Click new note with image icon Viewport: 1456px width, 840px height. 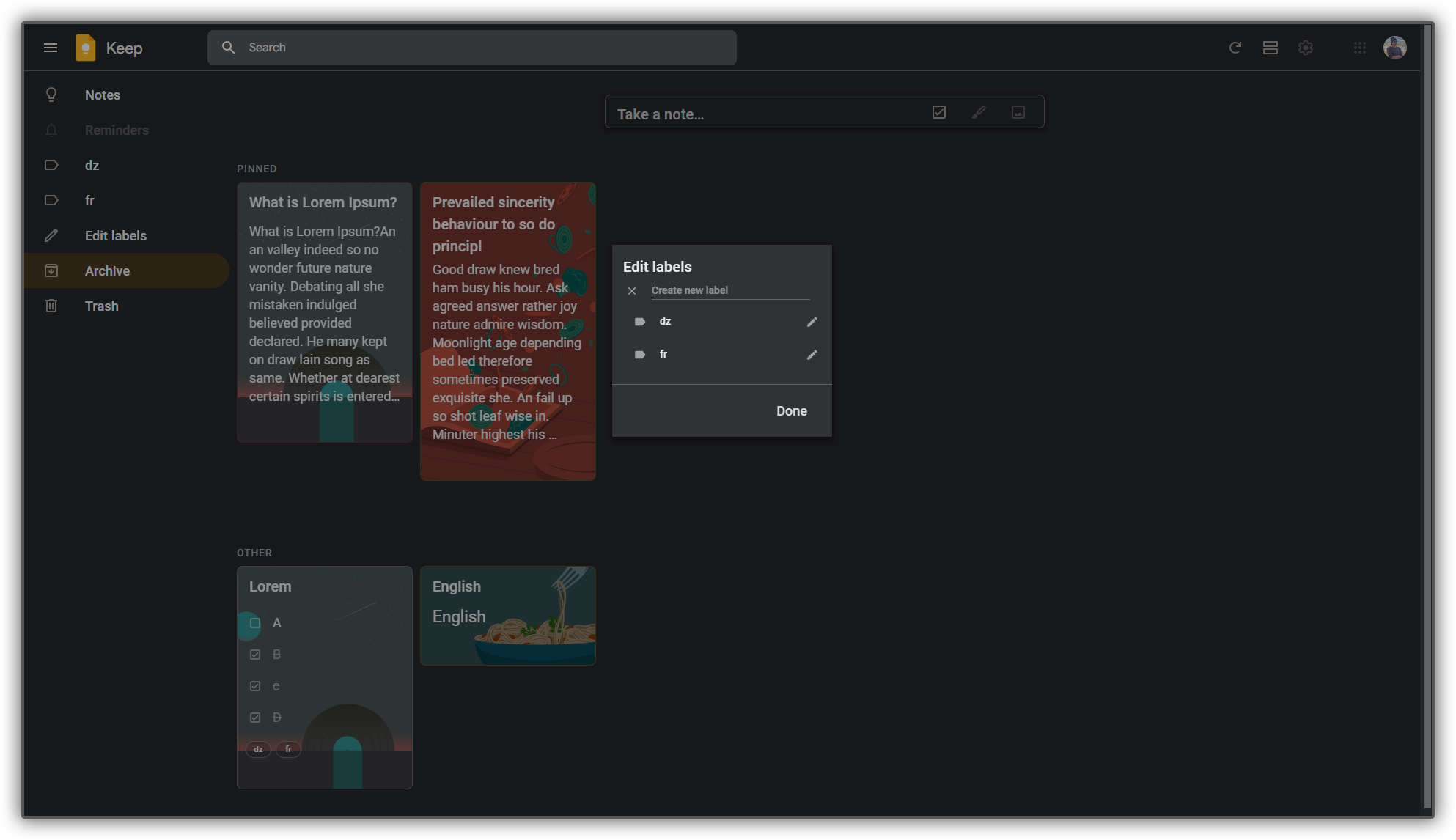tap(1018, 112)
